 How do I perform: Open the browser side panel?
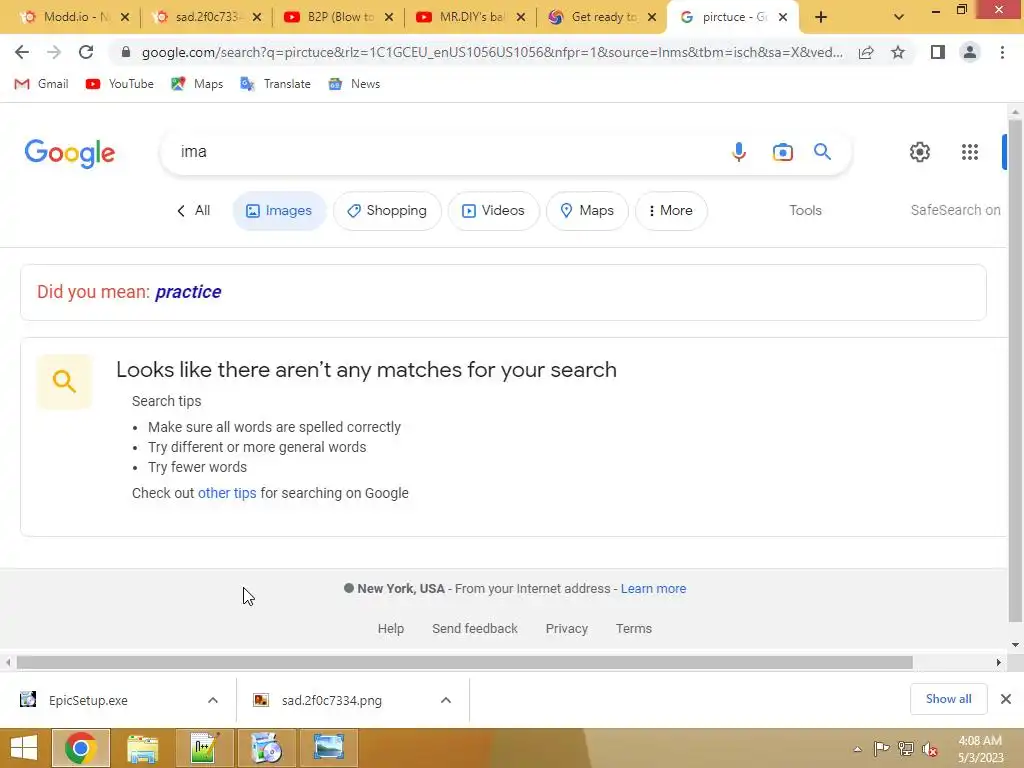(x=938, y=52)
